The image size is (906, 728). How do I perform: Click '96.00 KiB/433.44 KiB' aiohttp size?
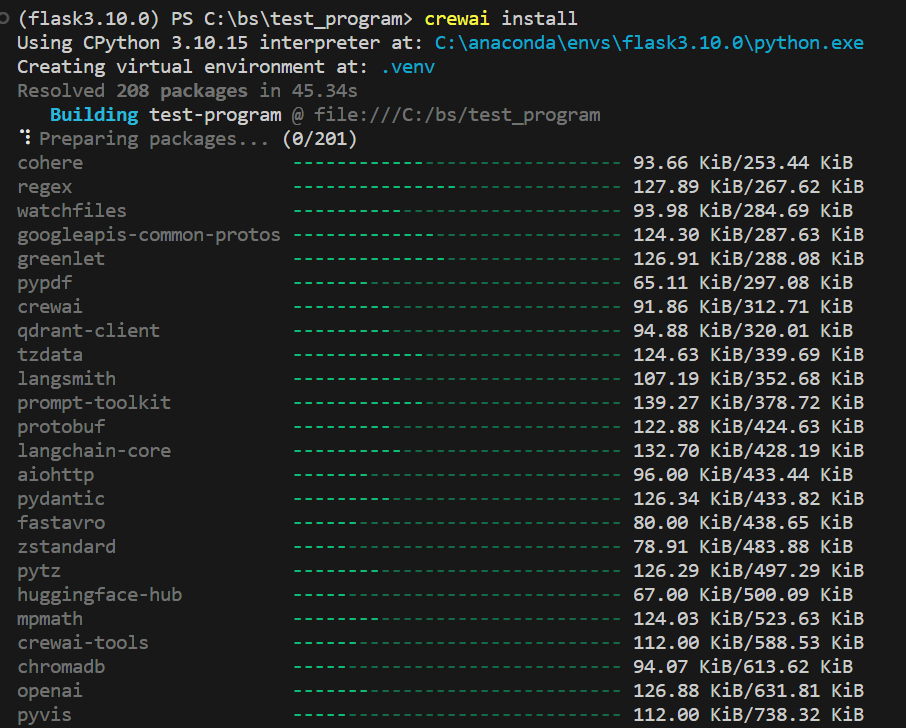743,475
